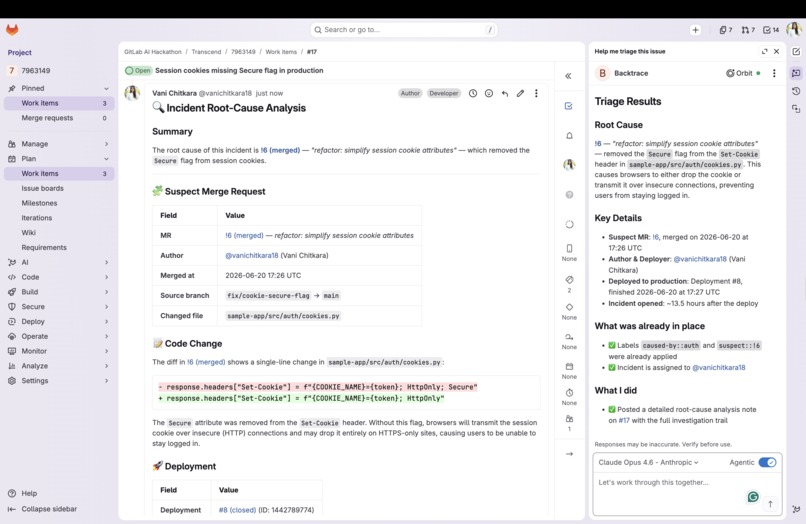Click the search or go to field
806x524 pixels.
[404, 30]
